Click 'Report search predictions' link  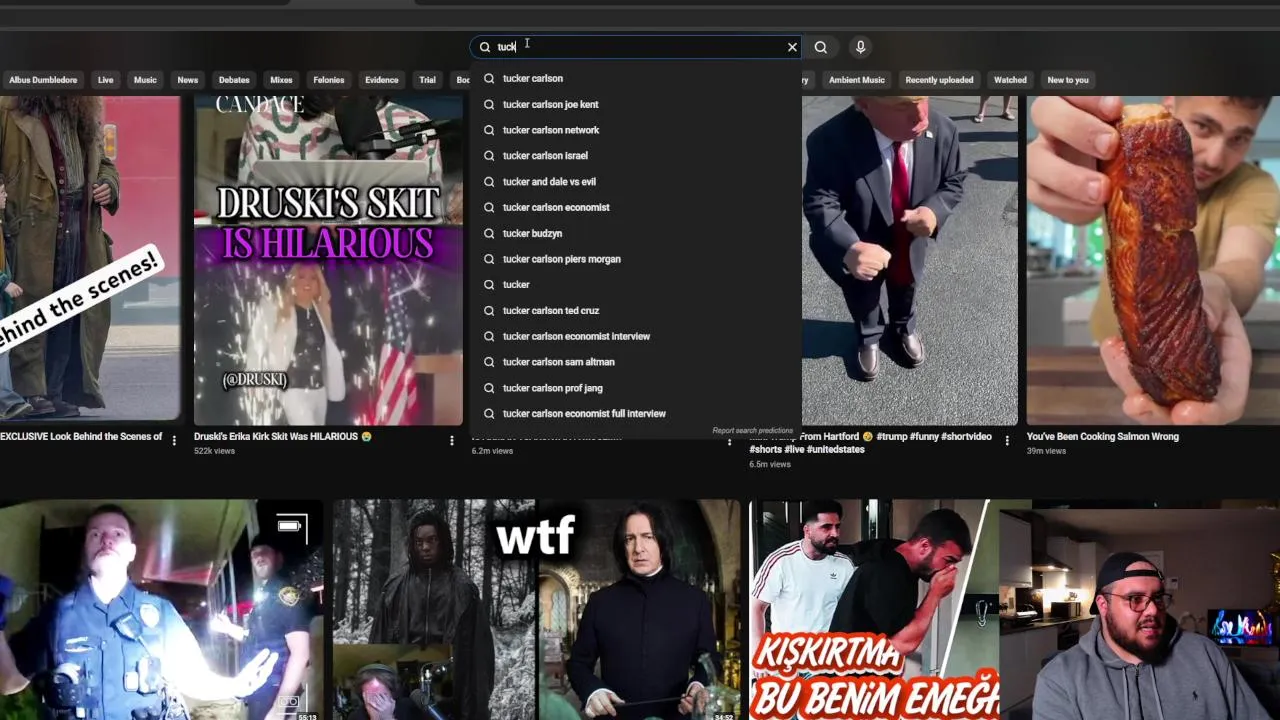point(752,431)
